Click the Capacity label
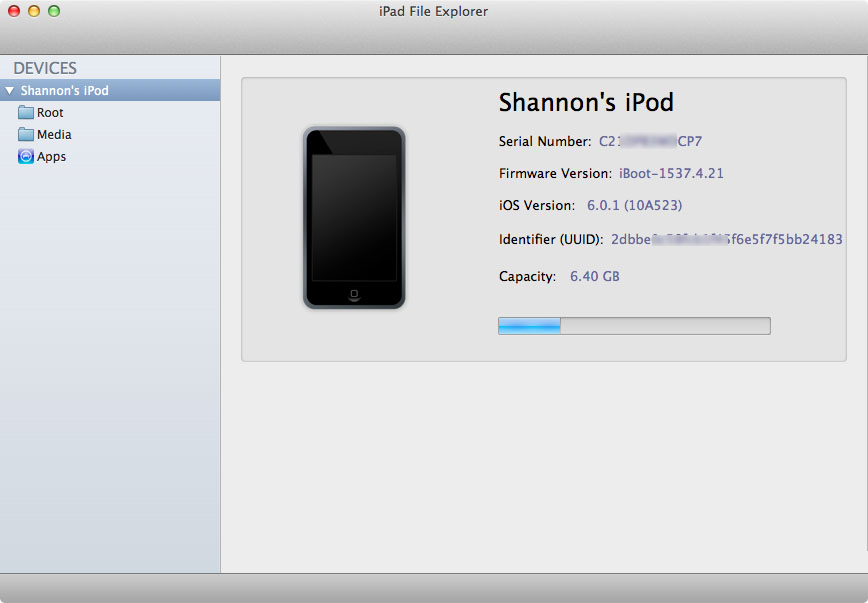The image size is (868, 603). (527, 276)
